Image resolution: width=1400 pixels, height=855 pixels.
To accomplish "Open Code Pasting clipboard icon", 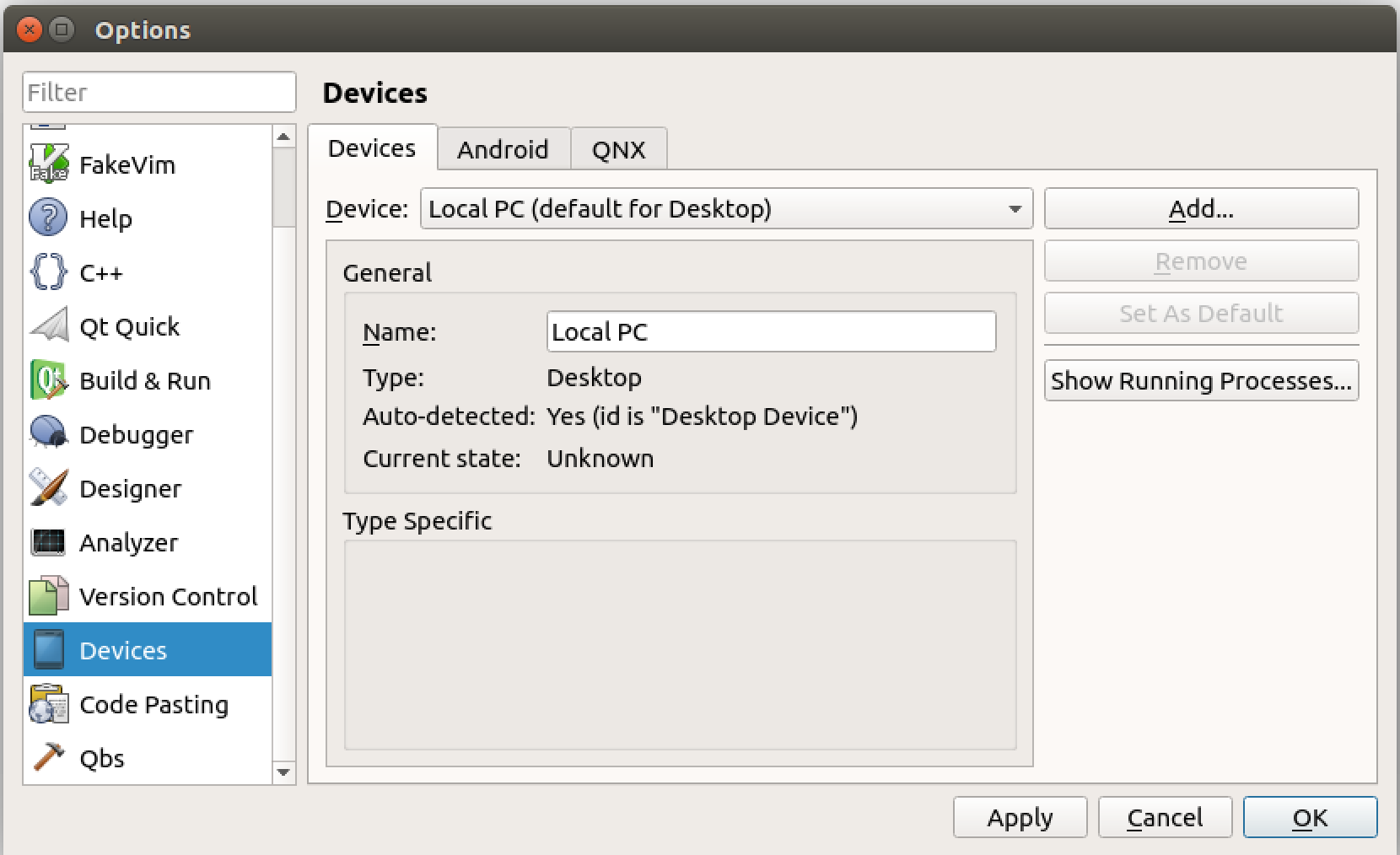I will (x=48, y=703).
